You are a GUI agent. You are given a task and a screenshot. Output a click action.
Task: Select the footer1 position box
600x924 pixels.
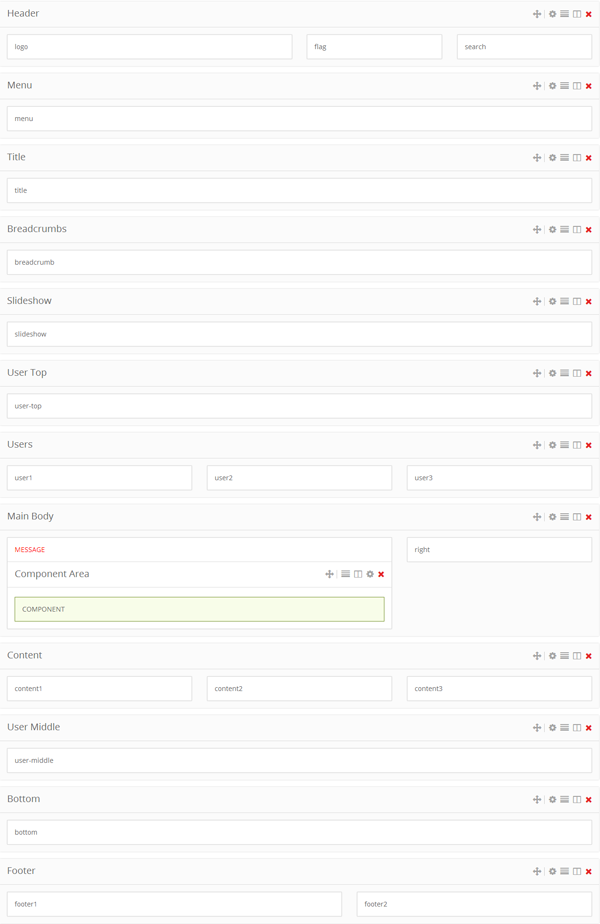(x=174, y=904)
